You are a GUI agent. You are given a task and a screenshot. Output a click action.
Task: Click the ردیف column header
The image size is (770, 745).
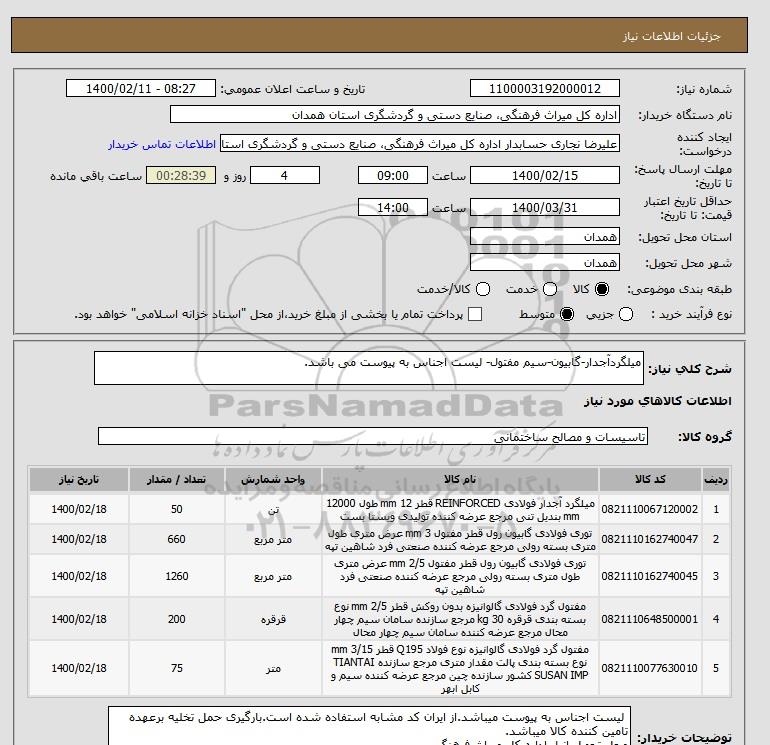715,479
